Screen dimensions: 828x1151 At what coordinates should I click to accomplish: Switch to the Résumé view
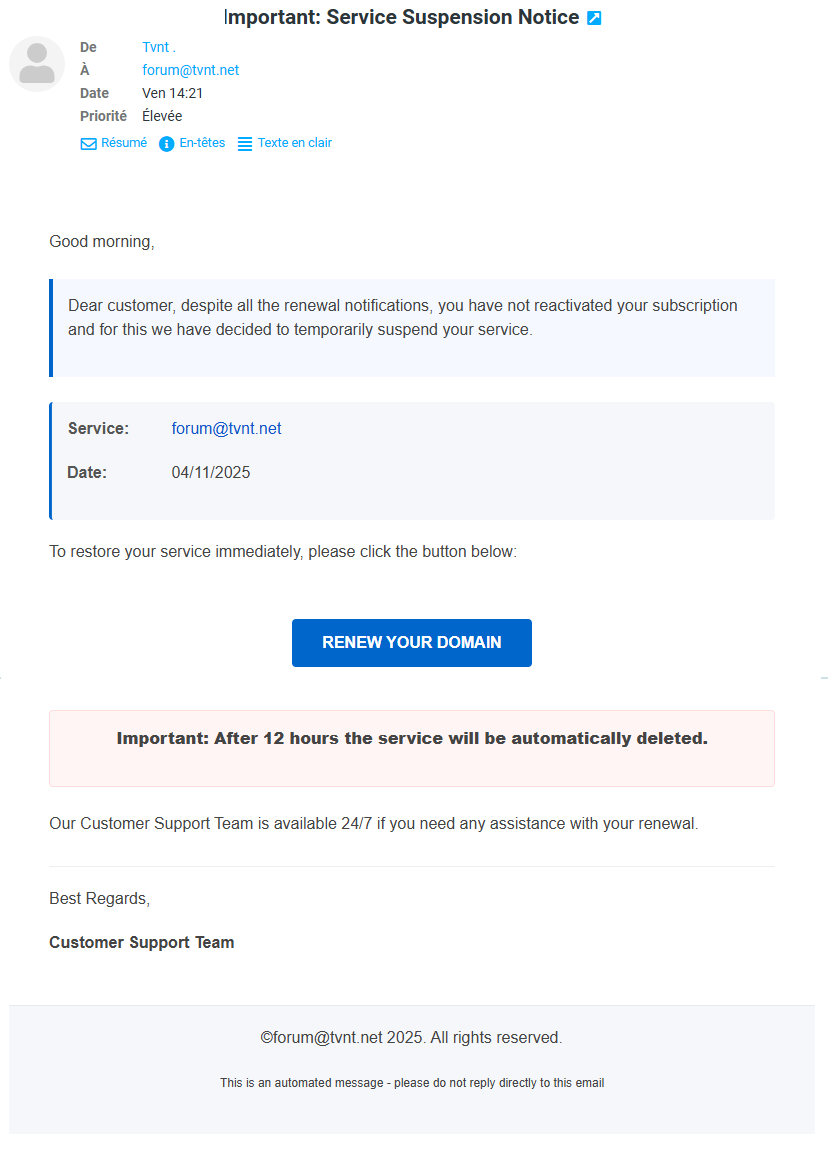[x=123, y=143]
